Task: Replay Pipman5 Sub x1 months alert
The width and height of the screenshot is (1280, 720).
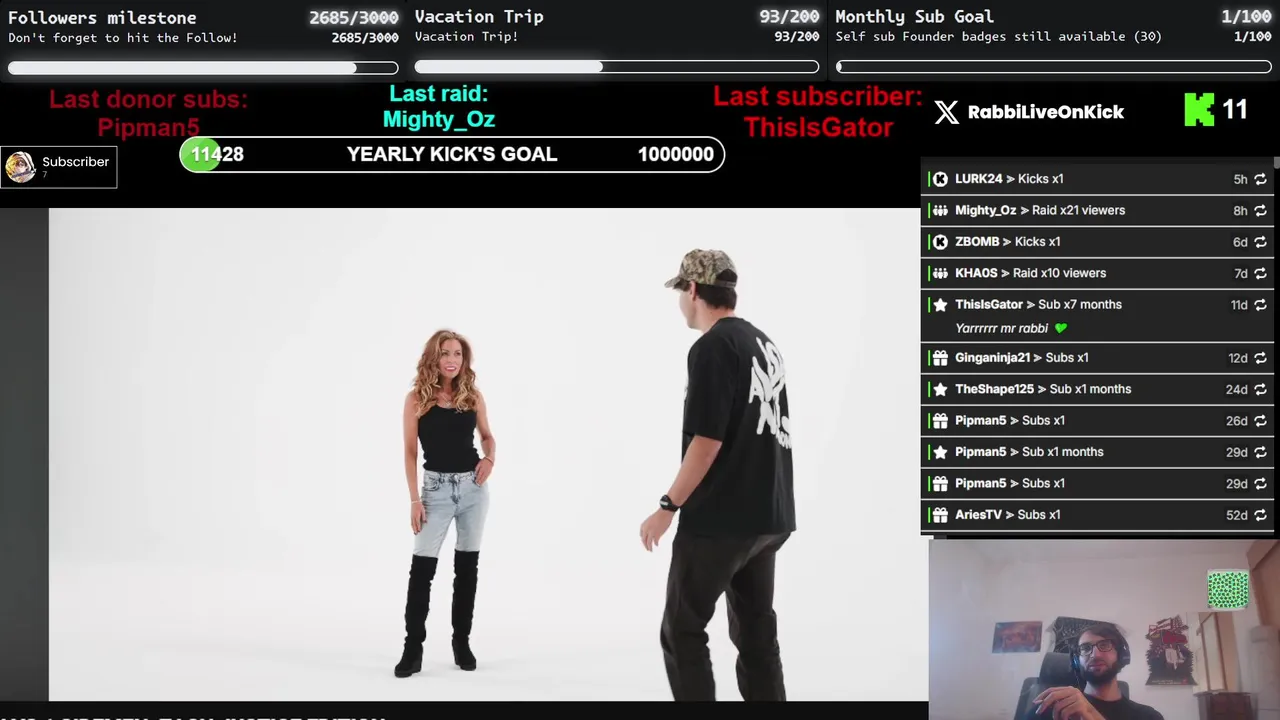Action: 1260,452
